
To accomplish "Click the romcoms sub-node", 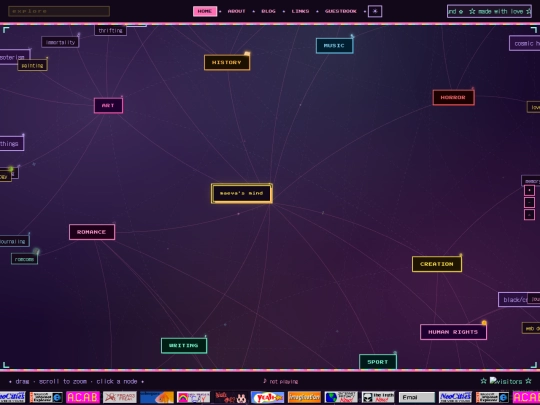I will 24,259.
